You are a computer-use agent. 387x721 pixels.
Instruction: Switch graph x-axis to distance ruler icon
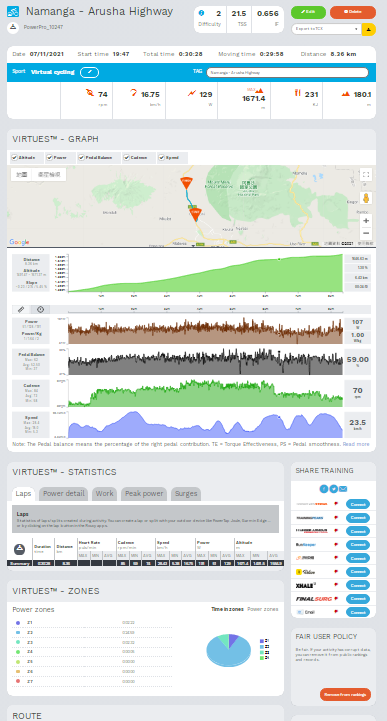pos(21,309)
